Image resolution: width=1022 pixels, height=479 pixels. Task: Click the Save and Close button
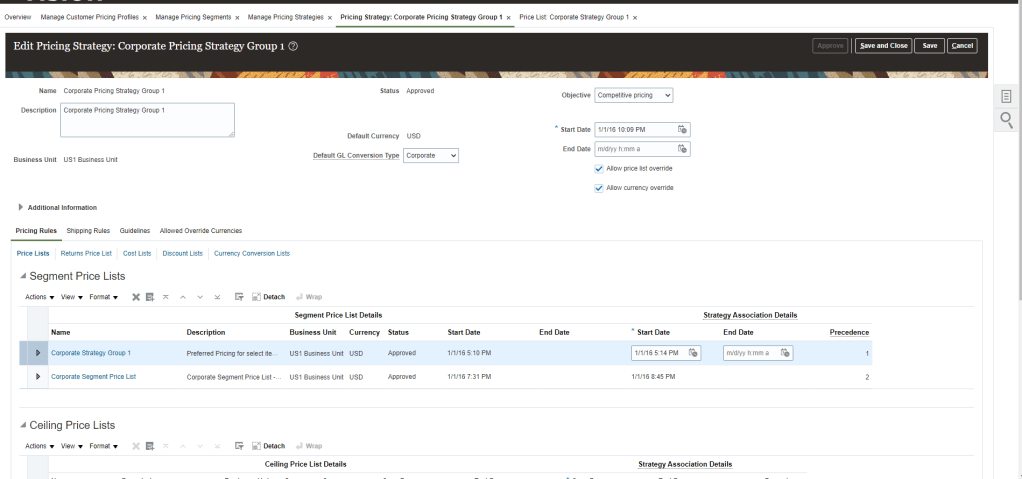point(882,46)
